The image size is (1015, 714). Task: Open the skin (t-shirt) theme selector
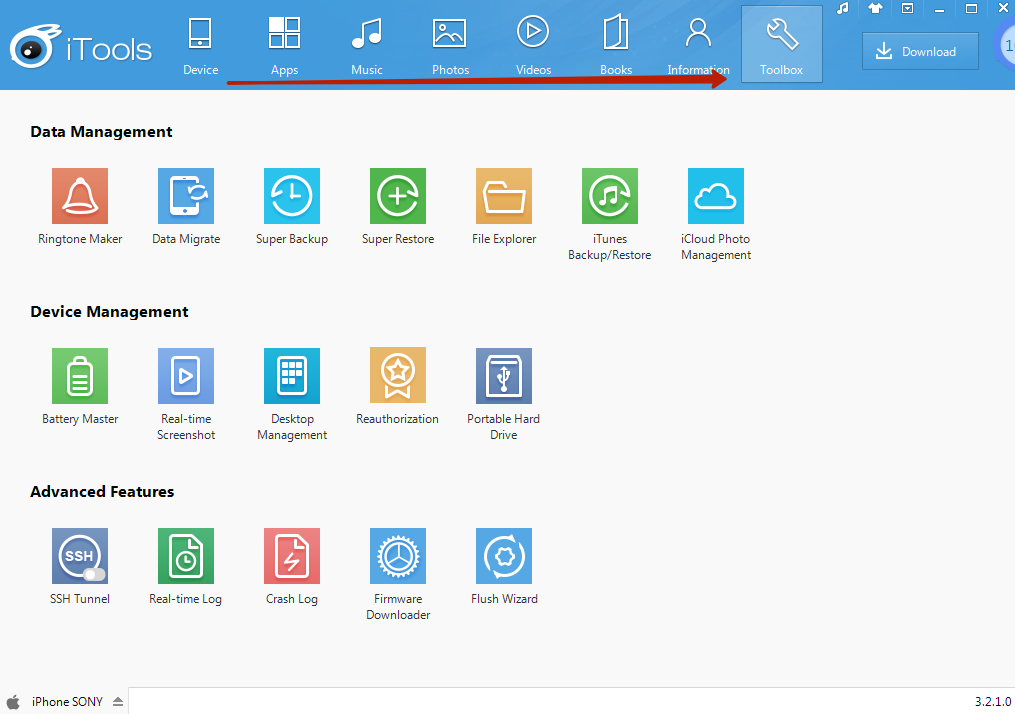[x=875, y=8]
